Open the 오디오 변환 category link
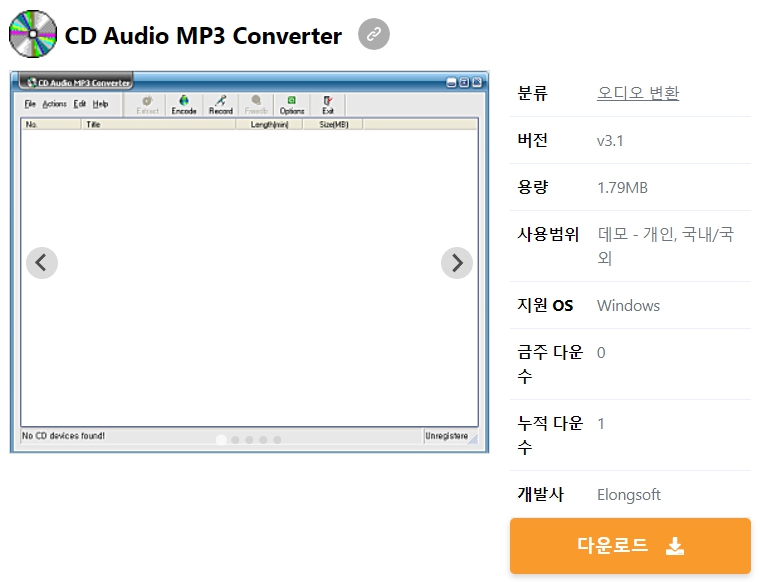Screen dimensions: 760x582 pyautogui.click(x=638, y=93)
